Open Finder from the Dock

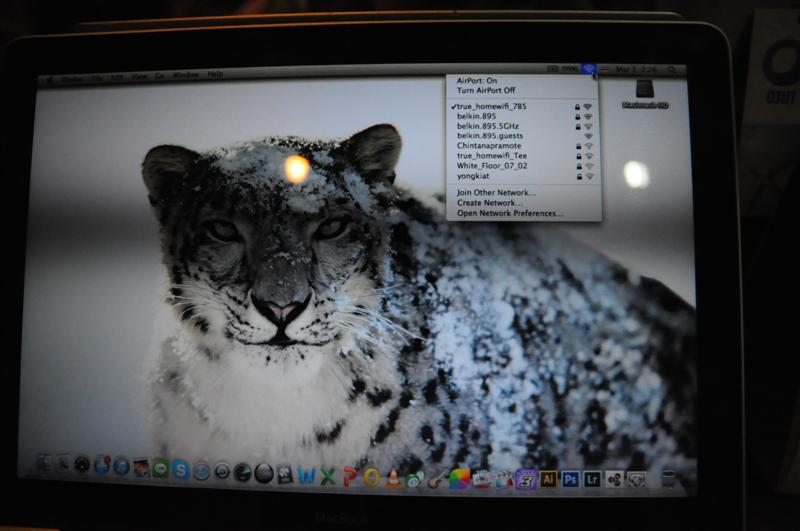click(44, 463)
